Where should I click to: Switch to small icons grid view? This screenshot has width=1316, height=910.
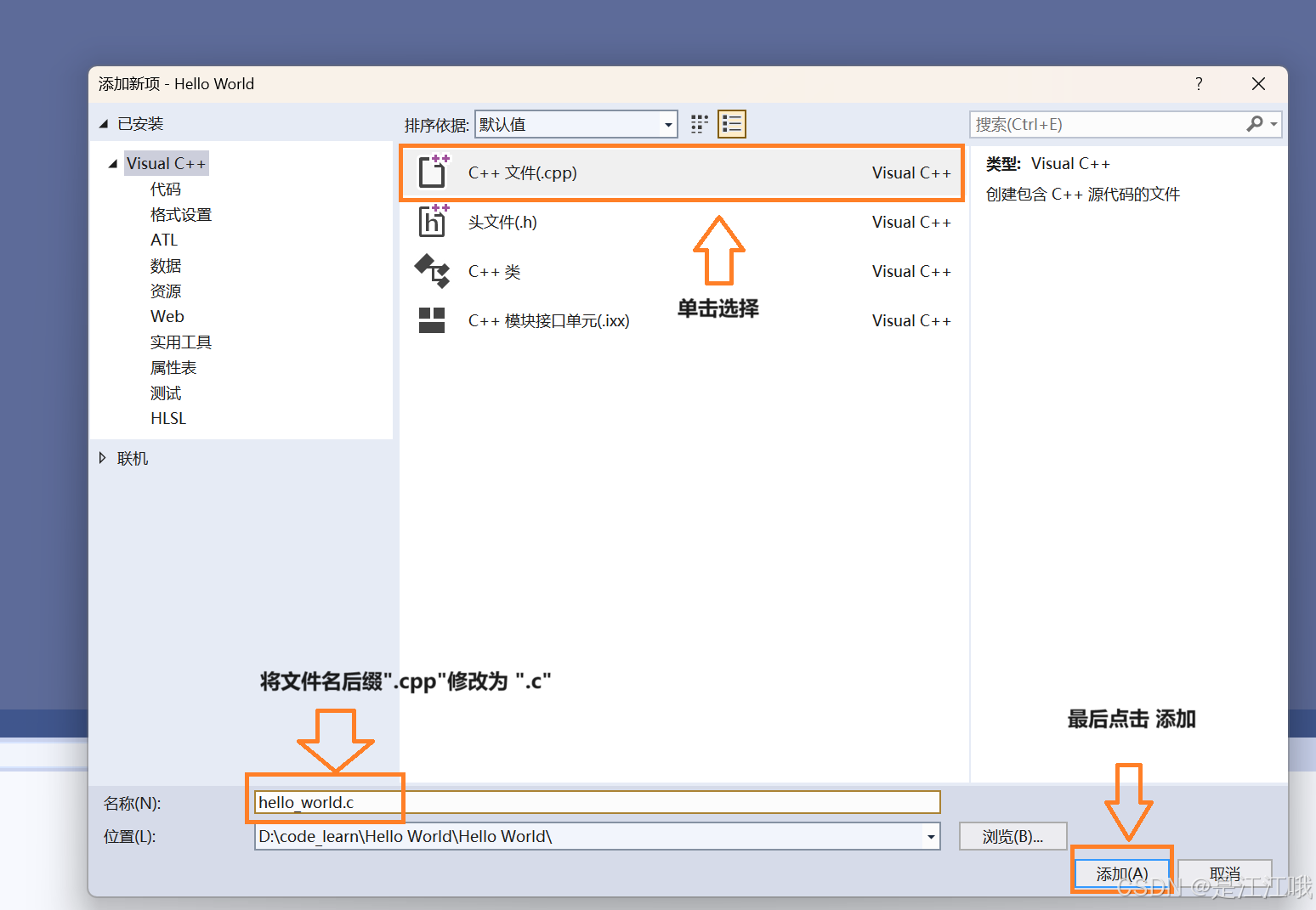point(700,124)
